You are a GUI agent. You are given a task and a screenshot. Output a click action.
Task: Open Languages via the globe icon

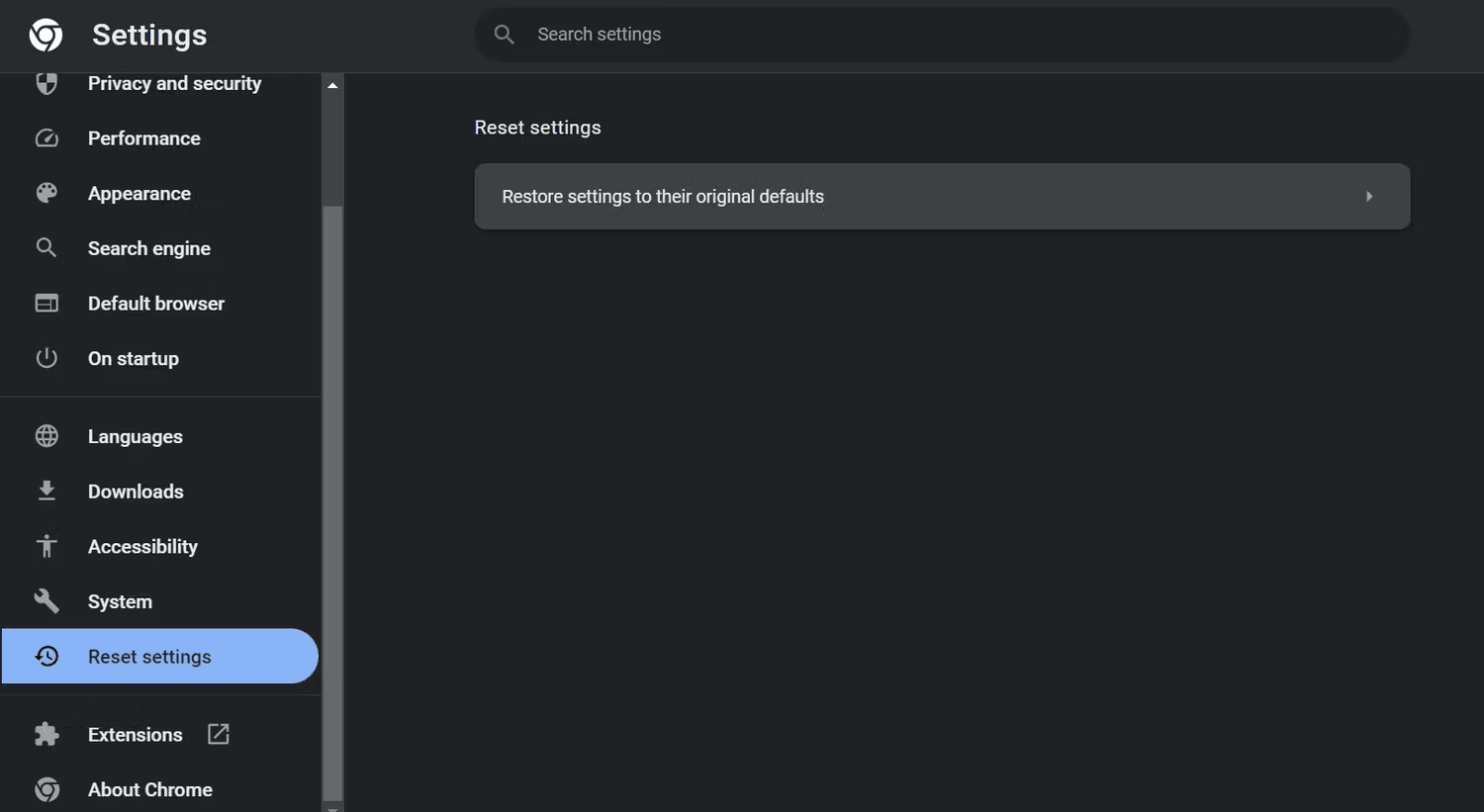tap(46, 436)
